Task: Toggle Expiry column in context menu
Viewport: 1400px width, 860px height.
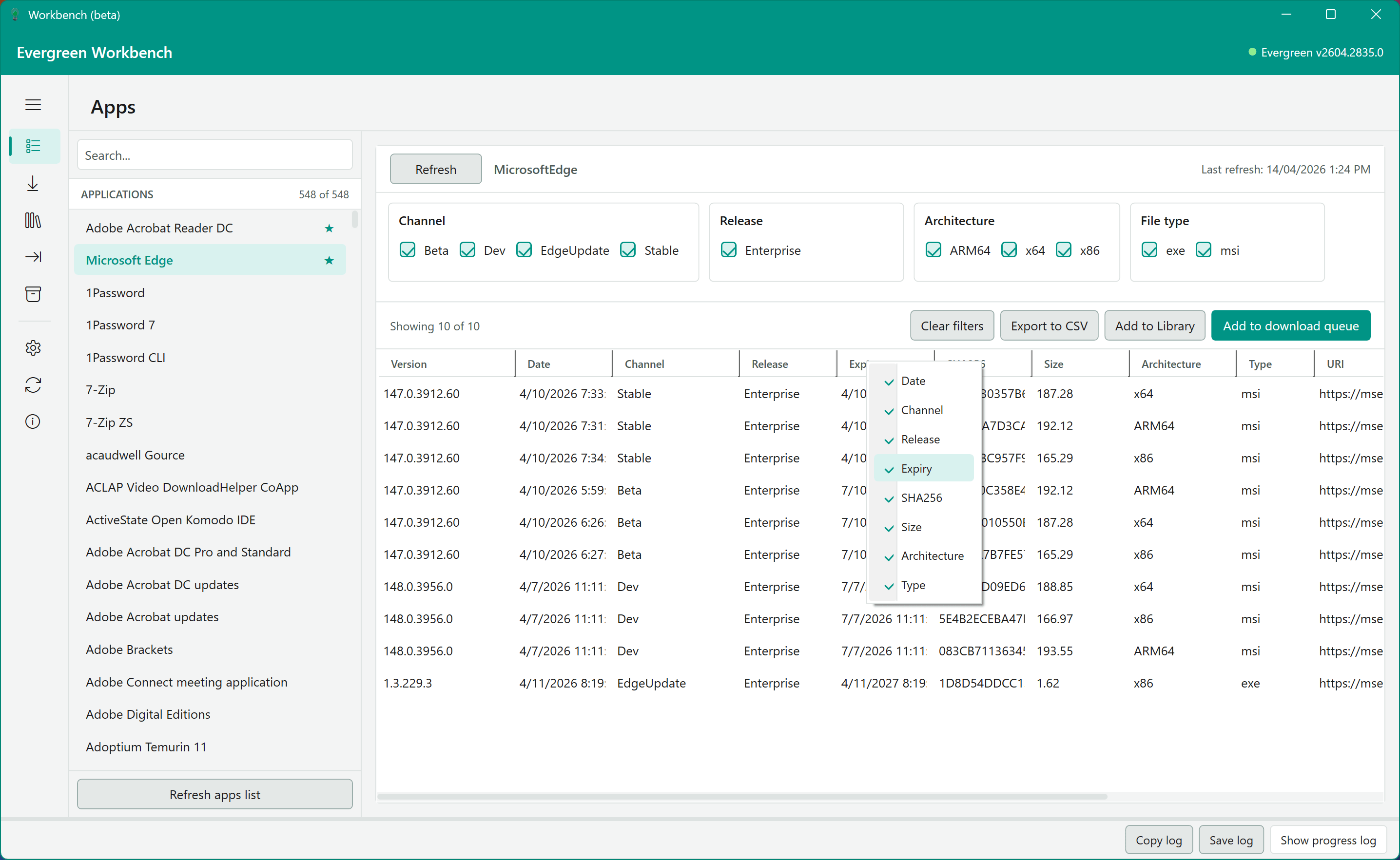Action: point(923,468)
